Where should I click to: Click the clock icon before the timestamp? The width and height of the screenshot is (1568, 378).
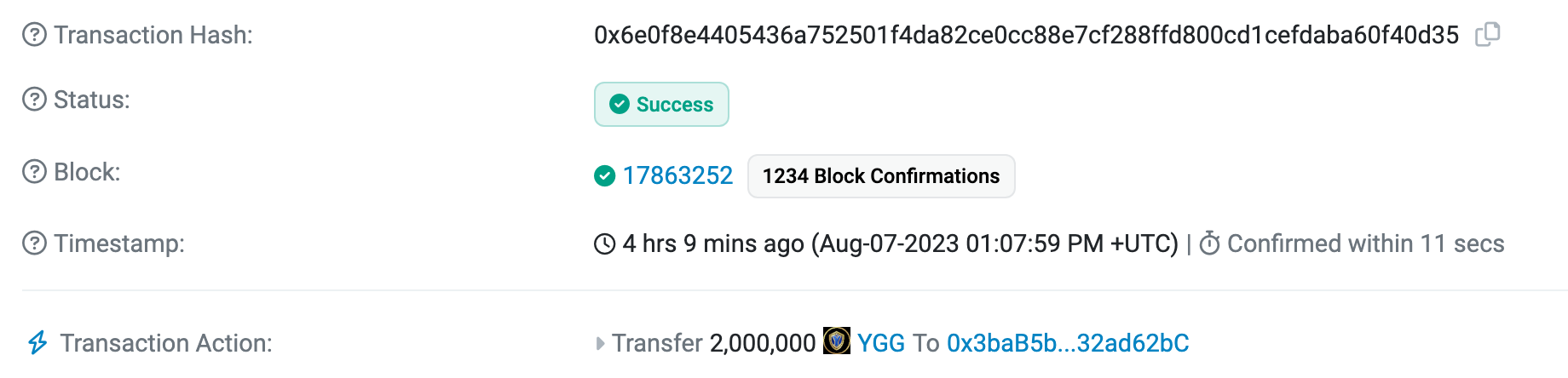[604, 244]
